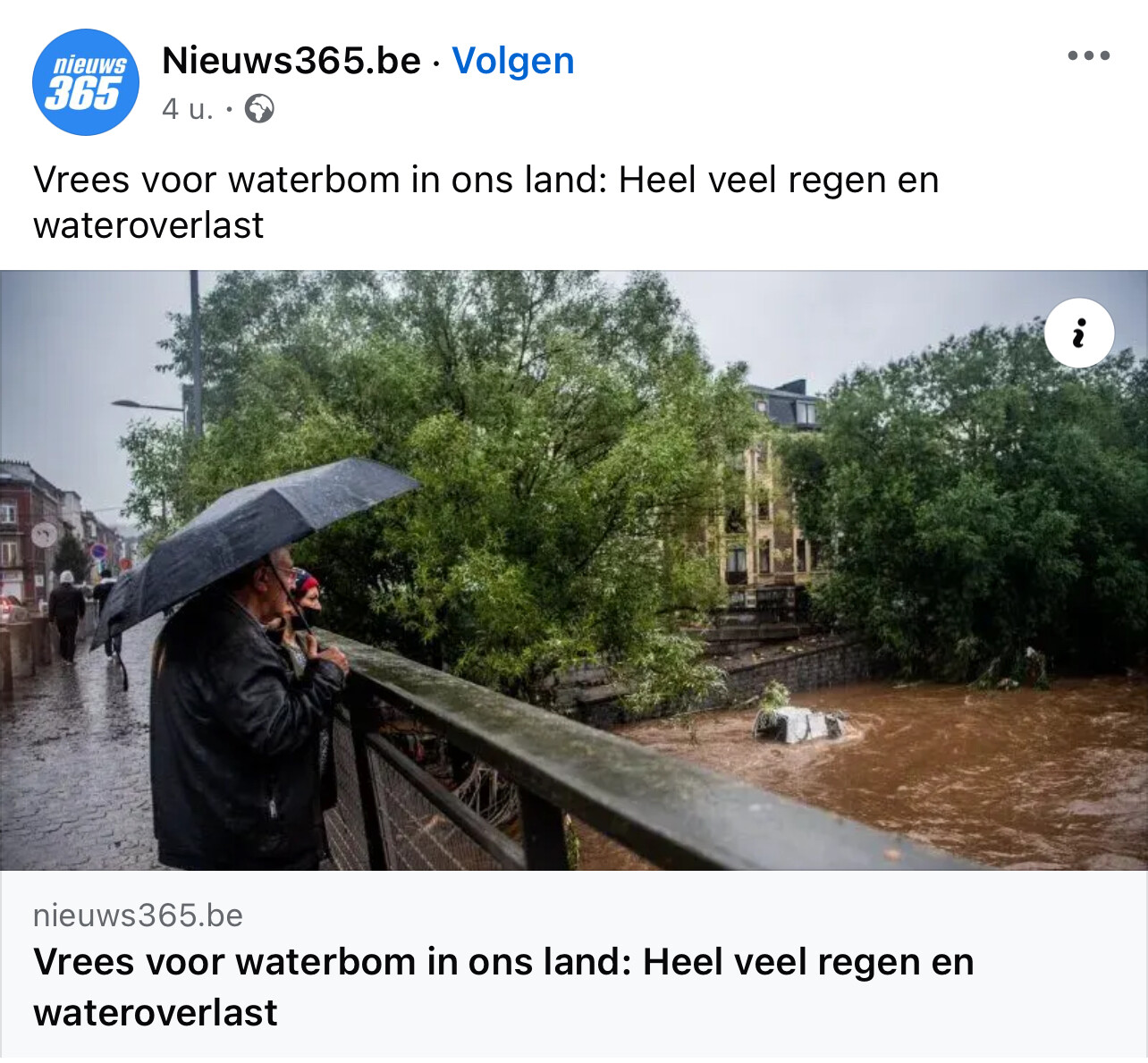Open the flood photo article thumbnail
Image resolution: width=1148 pixels, height=1063 pixels.
pyautogui.click(x=574, y=570)
